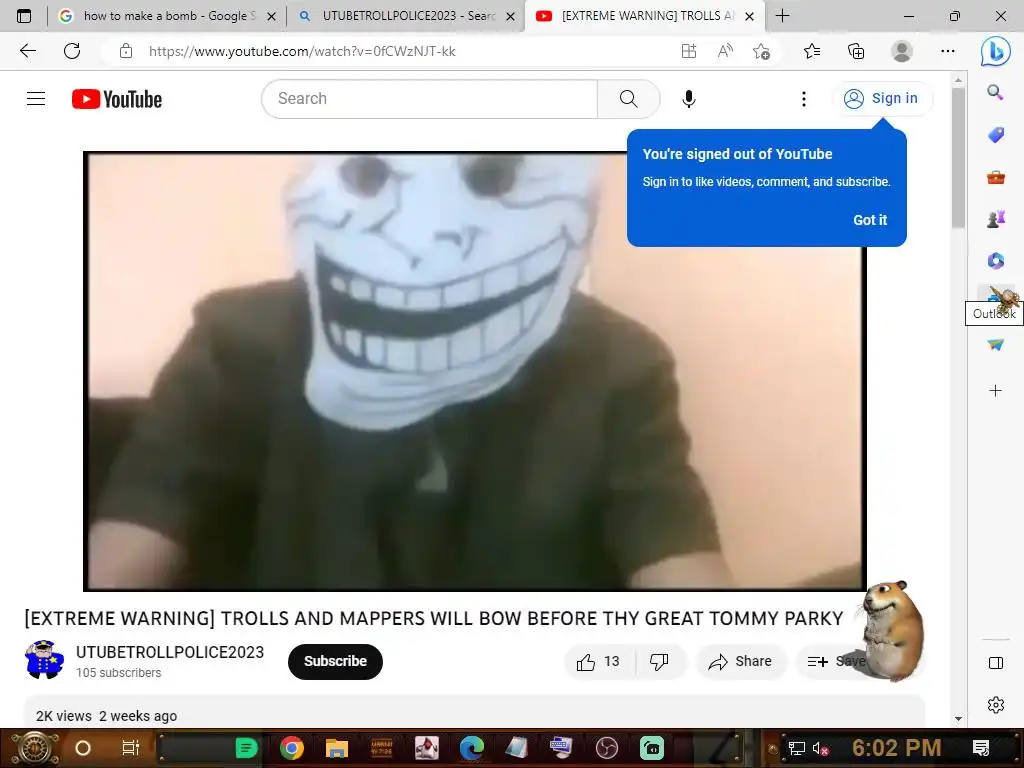Viewport: 1024px width, 768px height.
Task: Launch Google Chrome from taskbar
Action: tap(291, 748)
